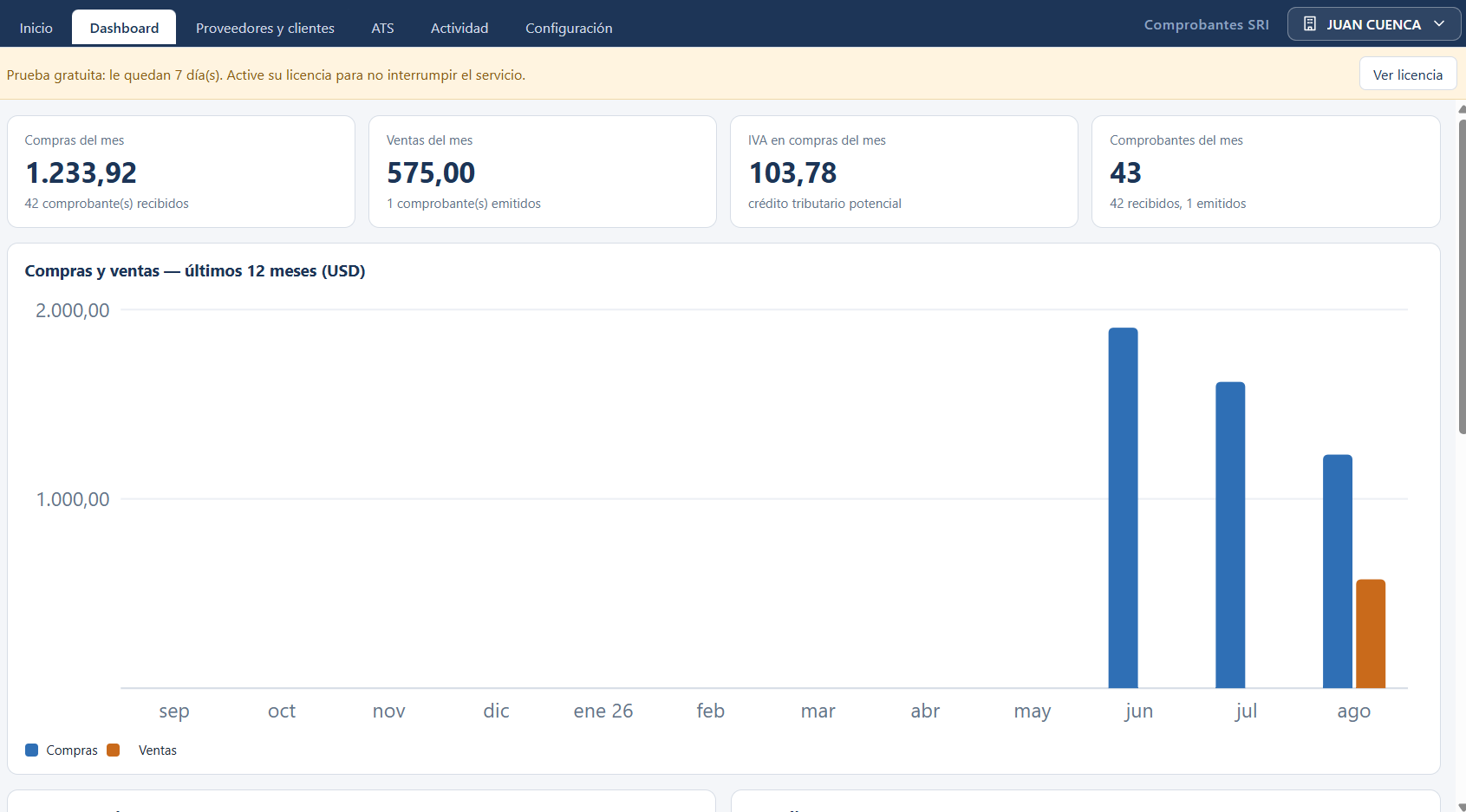Click the sep month label
The image size is (1466, 812).
[174, 711]
